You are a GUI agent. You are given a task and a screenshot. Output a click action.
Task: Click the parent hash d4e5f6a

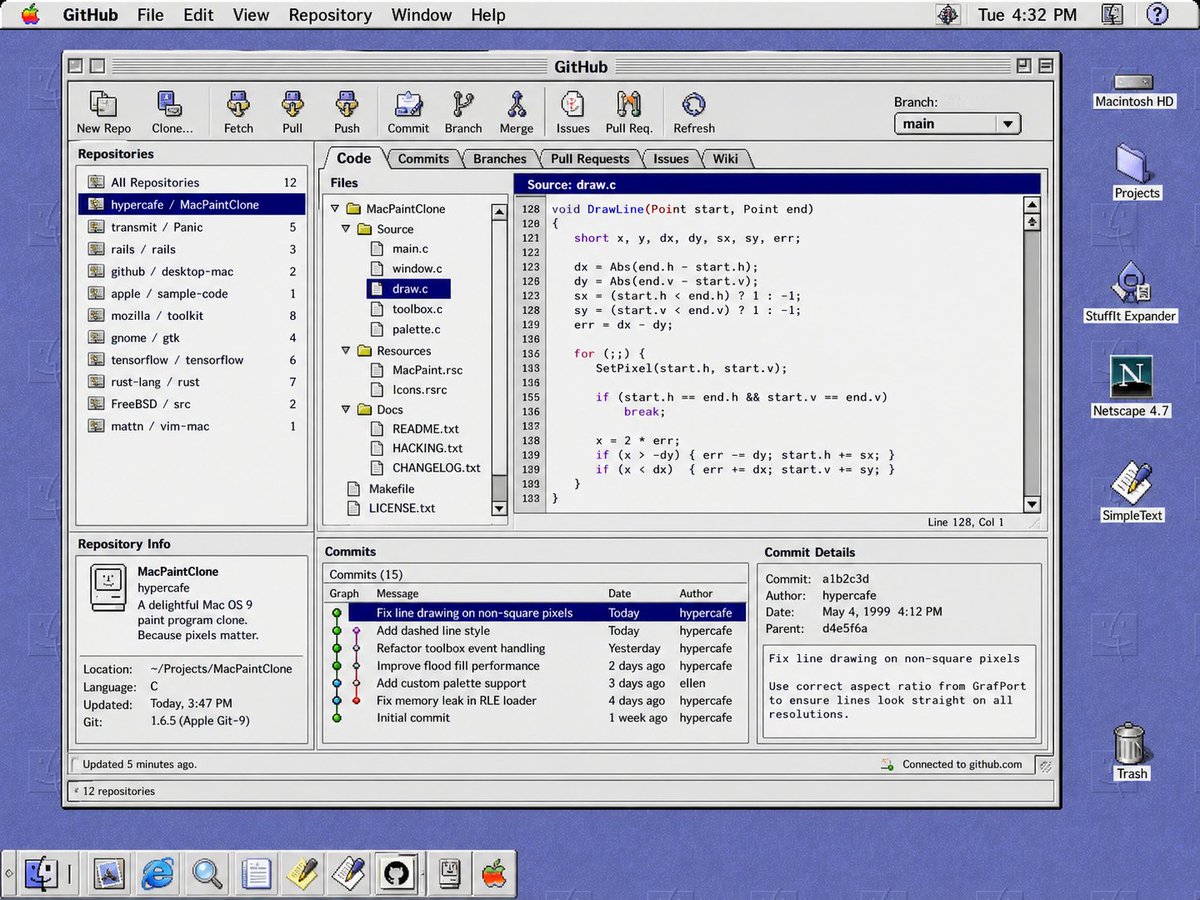click(x=845, y=629)
